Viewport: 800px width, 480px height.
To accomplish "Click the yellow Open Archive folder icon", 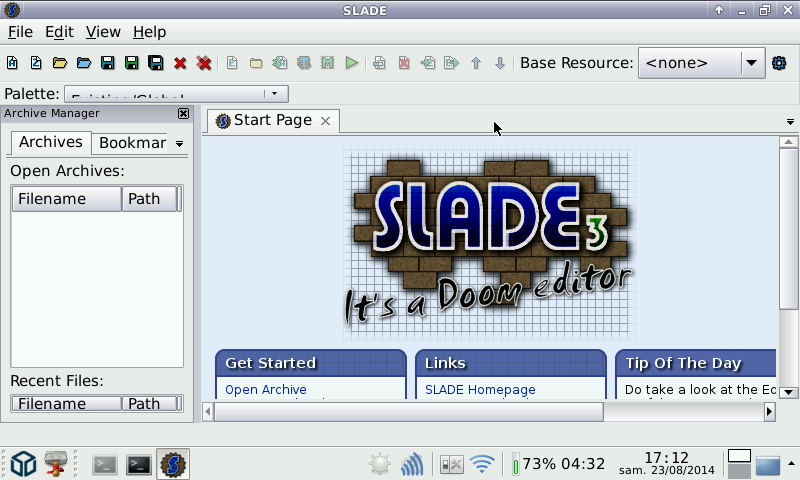I will pyautogui.click(x=60, y=63).
